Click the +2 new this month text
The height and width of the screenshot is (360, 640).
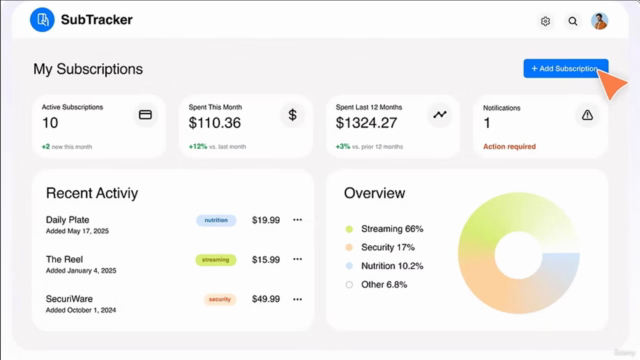click(x=67, y=147)
